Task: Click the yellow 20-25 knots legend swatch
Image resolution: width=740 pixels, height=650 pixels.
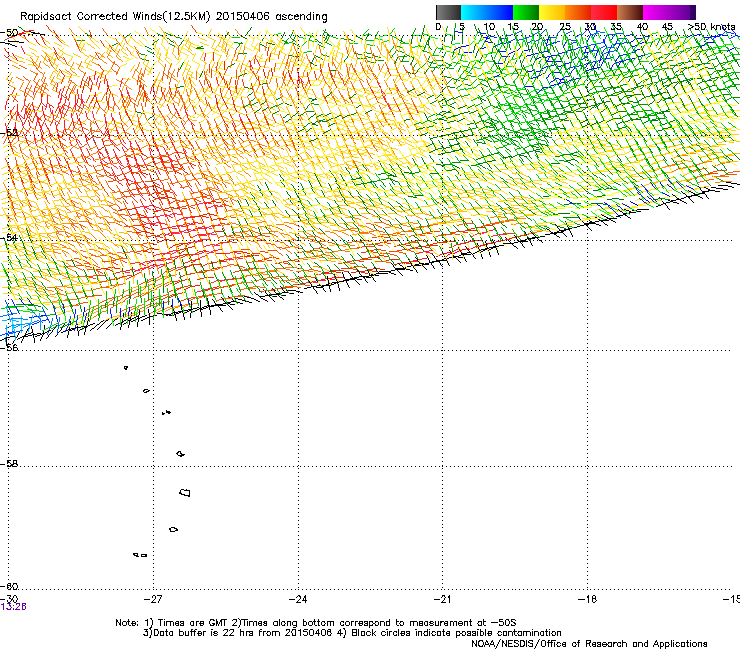Action: pyautogui.click(x=552, y=12)
